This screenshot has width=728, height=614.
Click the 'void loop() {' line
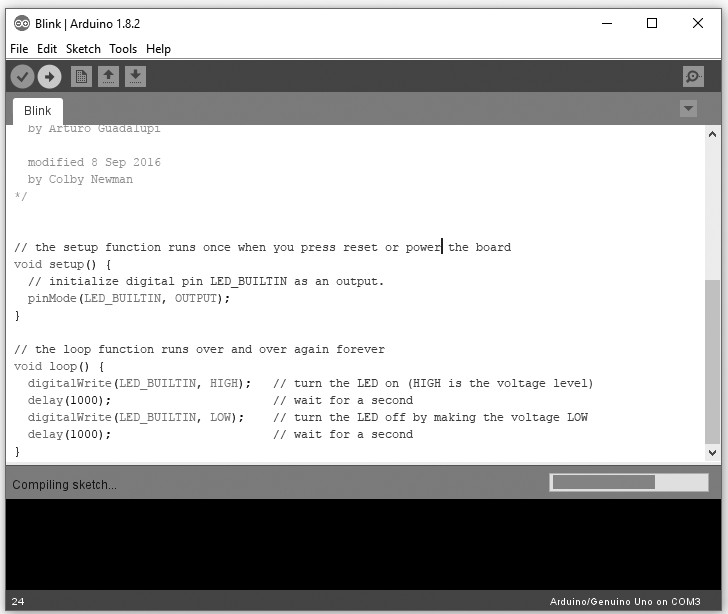click(x=59, y=366)
